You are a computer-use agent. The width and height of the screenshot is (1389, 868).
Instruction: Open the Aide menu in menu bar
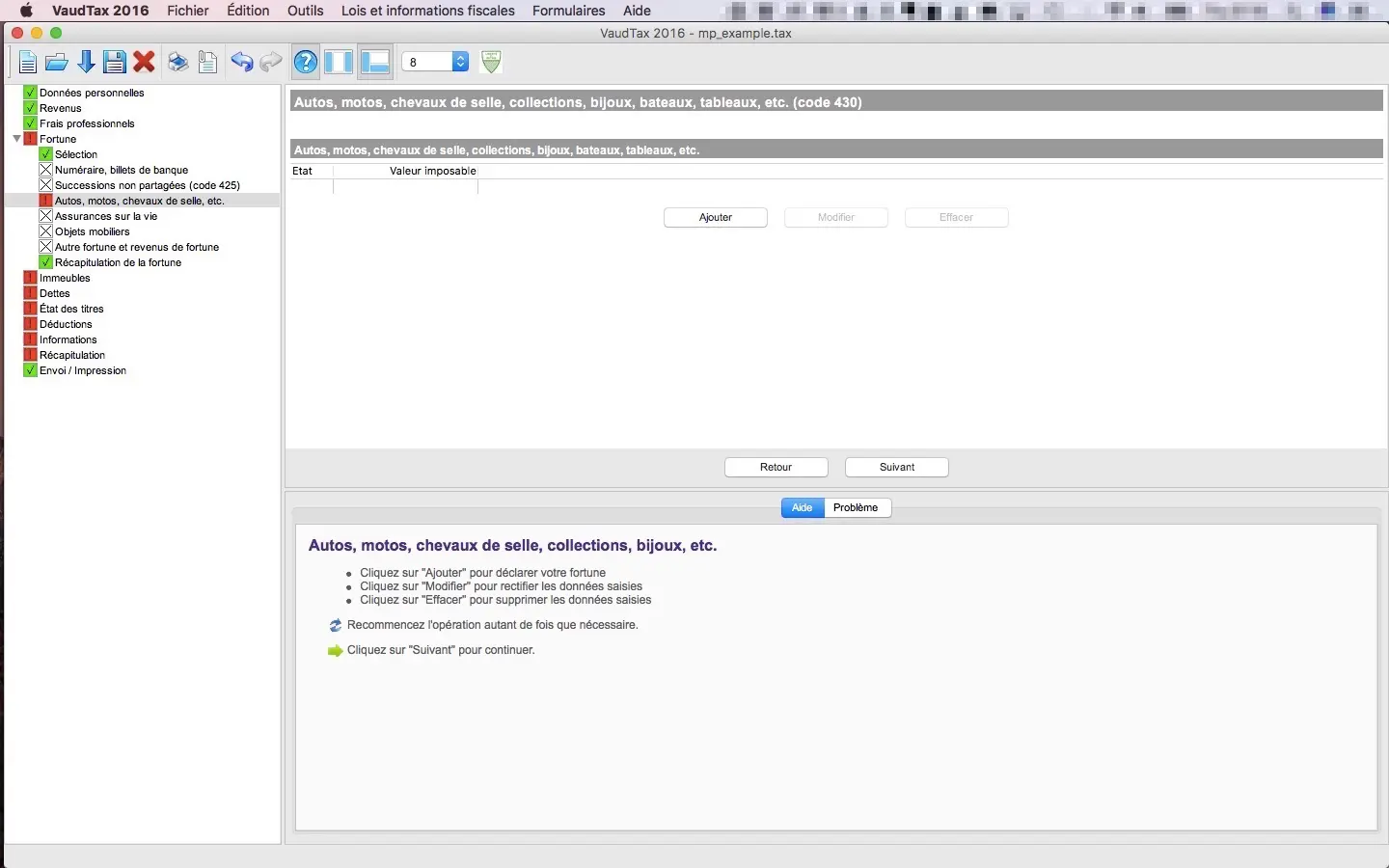pyautogui.click(x=637, y=11)
